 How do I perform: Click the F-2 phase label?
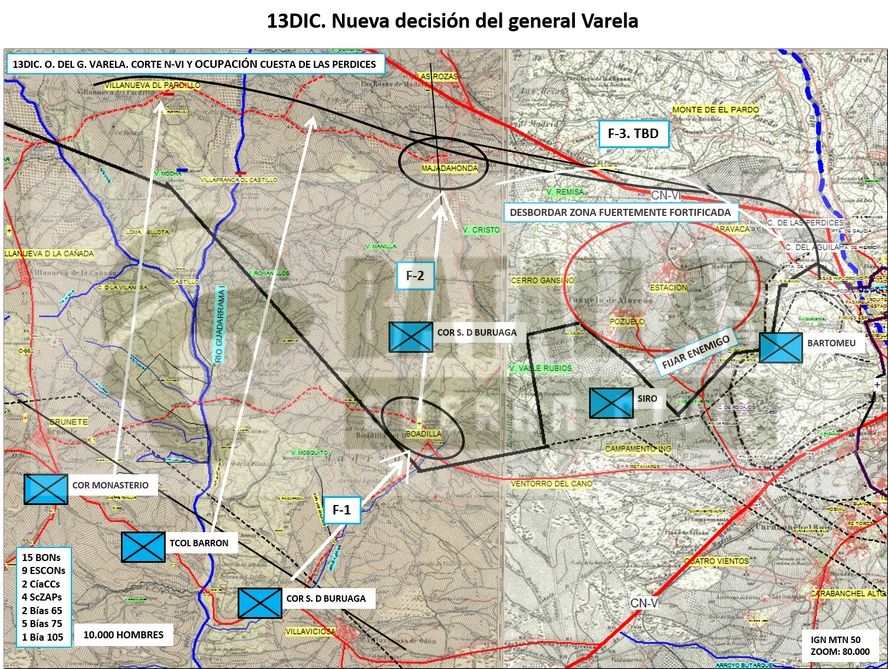point(415,276)
